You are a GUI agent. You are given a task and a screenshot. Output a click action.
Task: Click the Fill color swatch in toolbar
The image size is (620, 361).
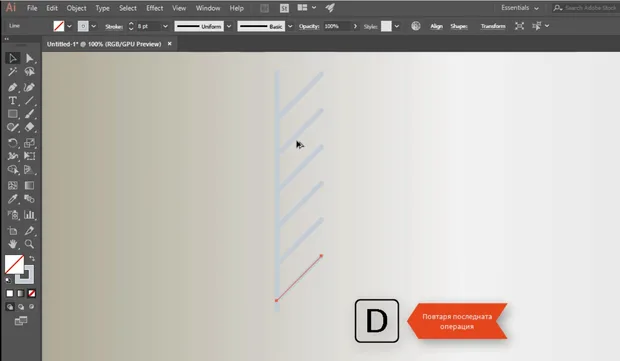click(x=14, y=265)
